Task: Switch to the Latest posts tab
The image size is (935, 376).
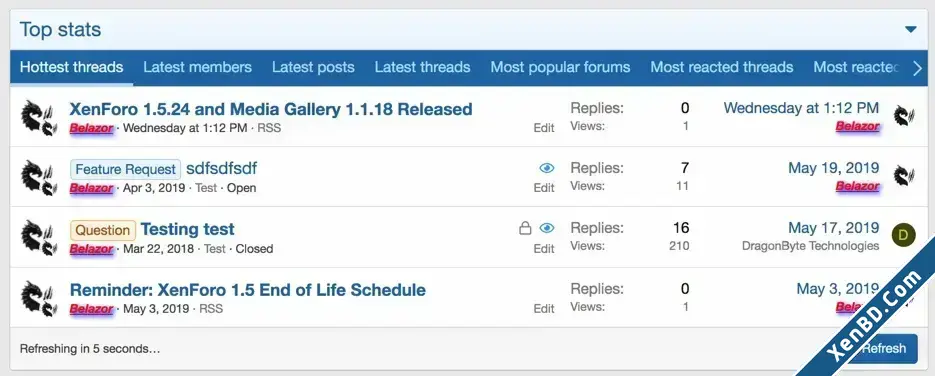Action: [x=313, y=67]
